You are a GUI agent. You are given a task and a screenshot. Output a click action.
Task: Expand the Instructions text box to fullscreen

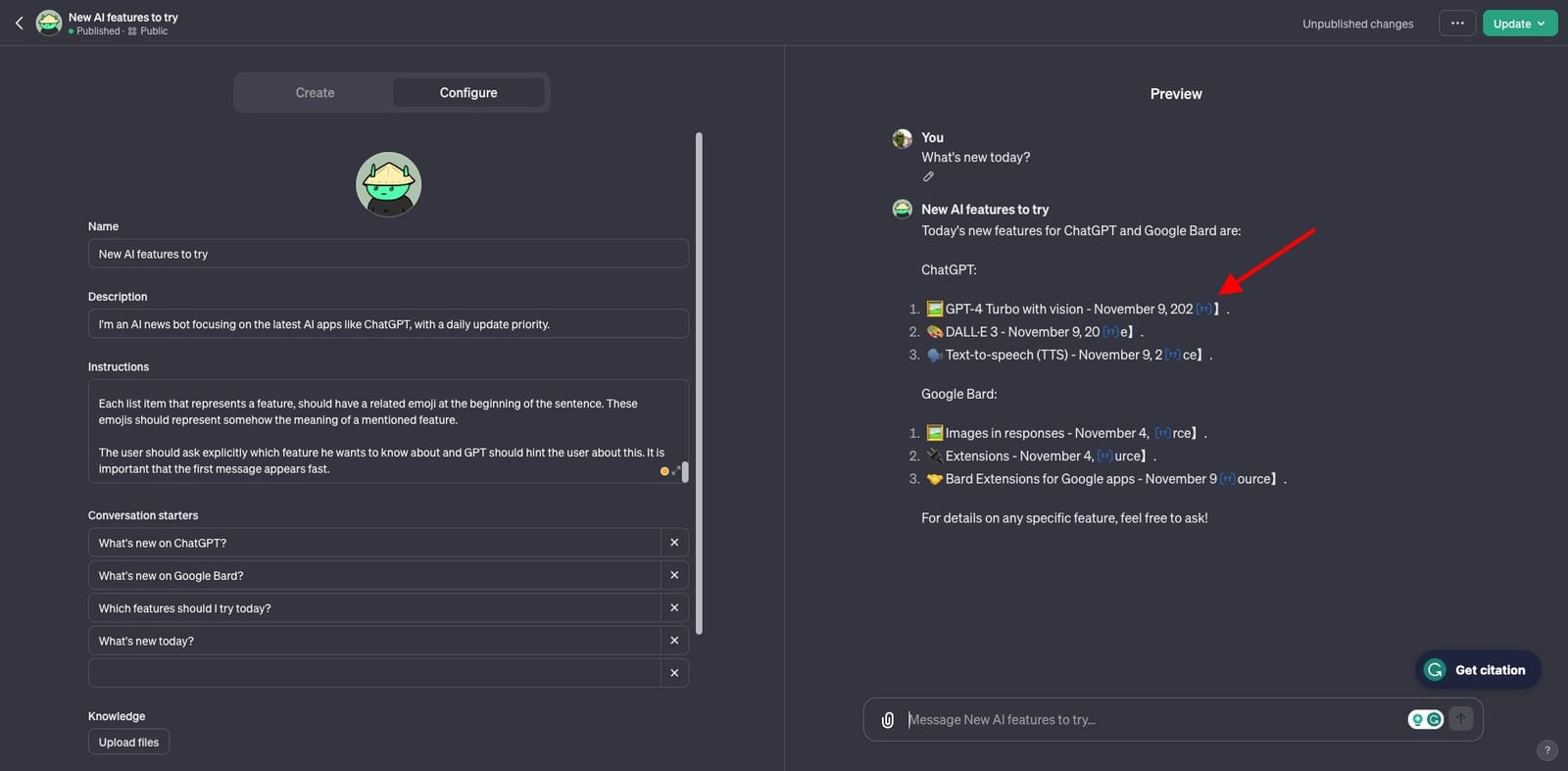click(x=675, y=471)
